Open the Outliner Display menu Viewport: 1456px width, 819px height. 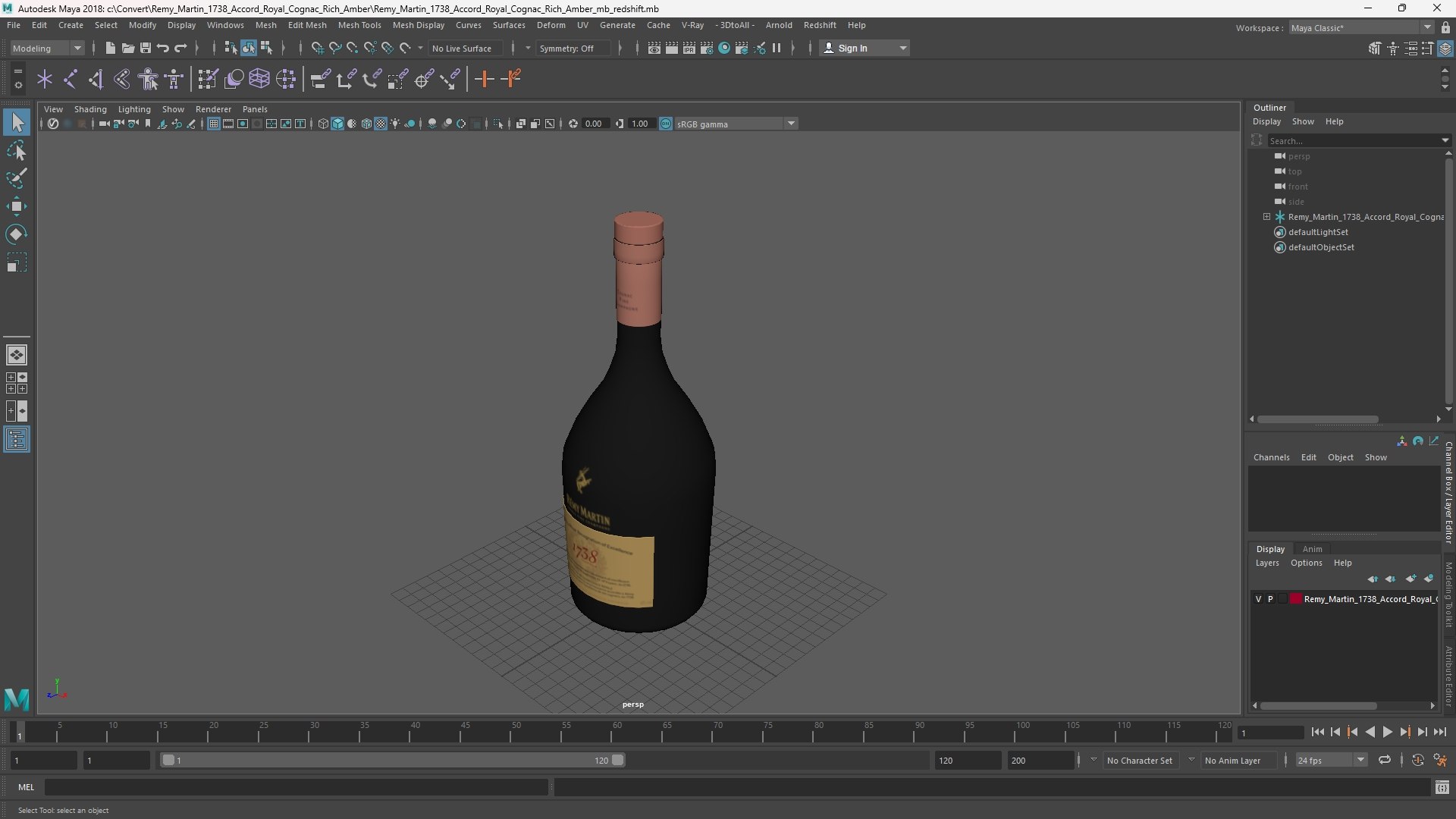(1266, 121)
